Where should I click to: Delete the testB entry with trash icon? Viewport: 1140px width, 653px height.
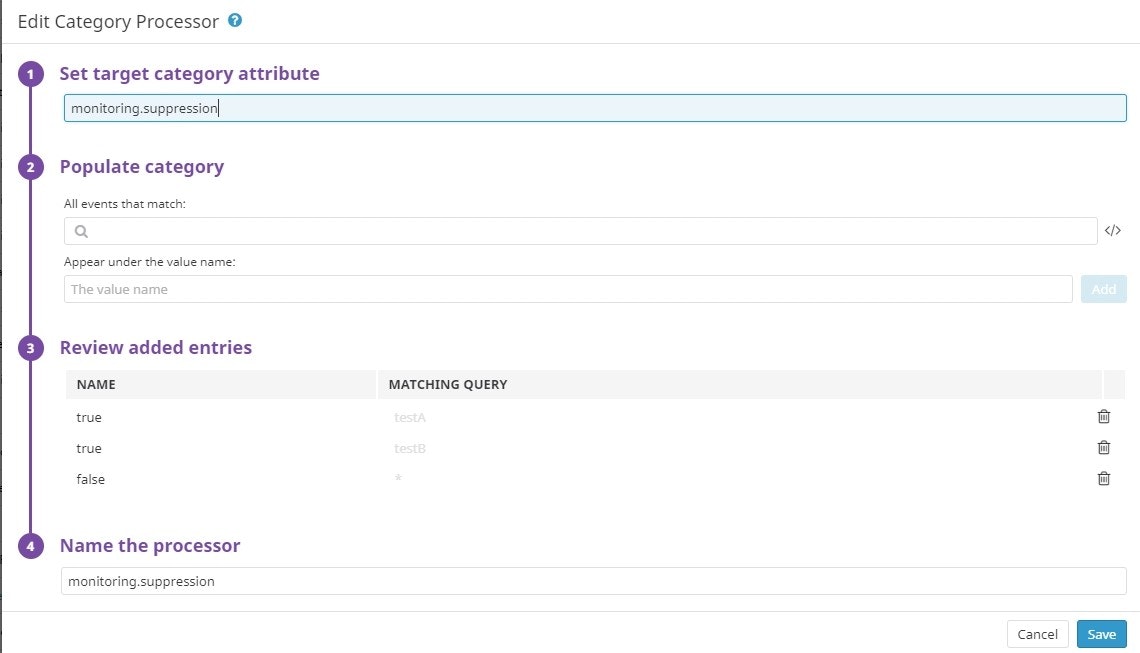pos(1104,447)
